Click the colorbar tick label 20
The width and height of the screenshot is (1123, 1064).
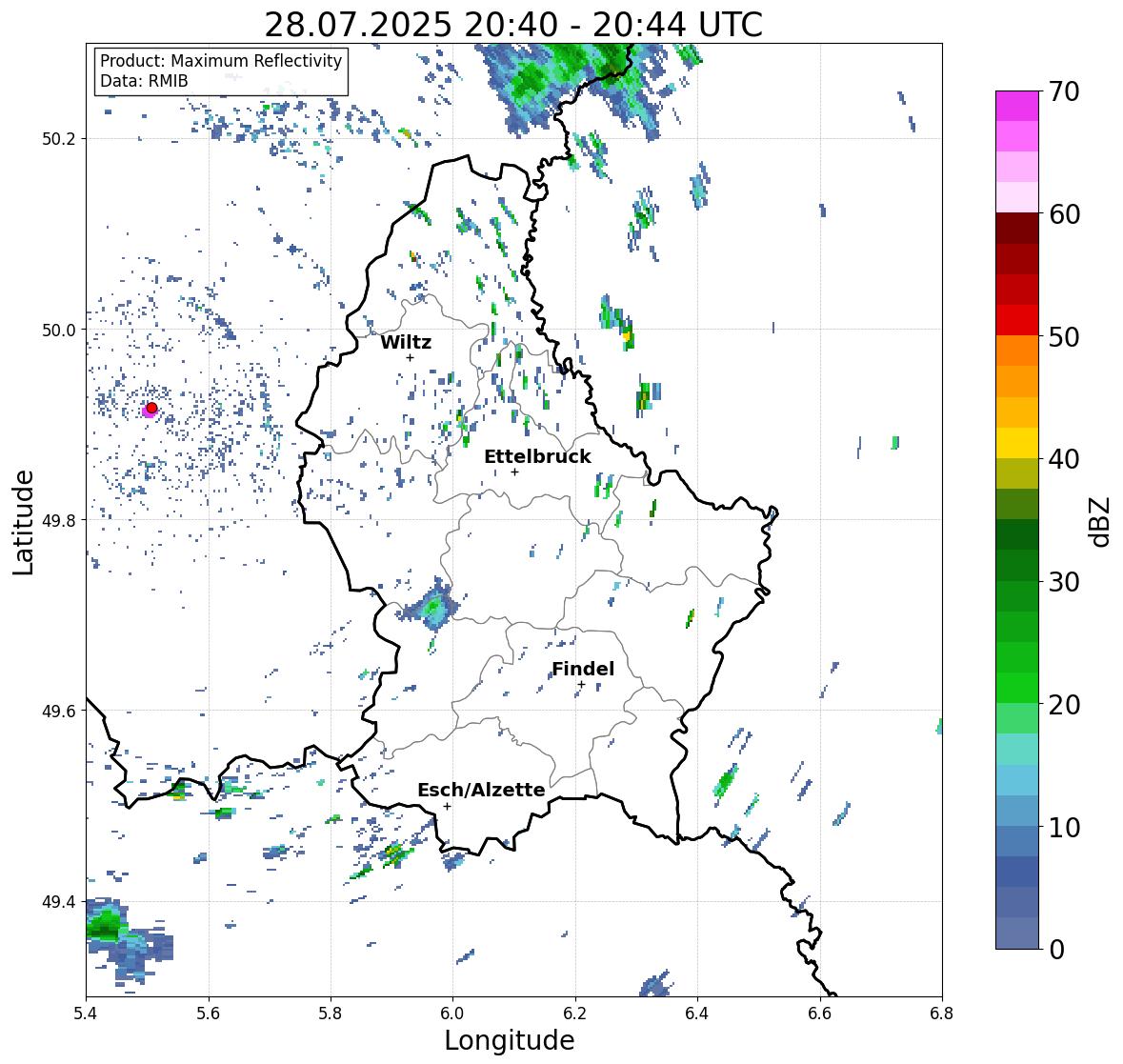pyautogui.click(x=1064, y=704)
